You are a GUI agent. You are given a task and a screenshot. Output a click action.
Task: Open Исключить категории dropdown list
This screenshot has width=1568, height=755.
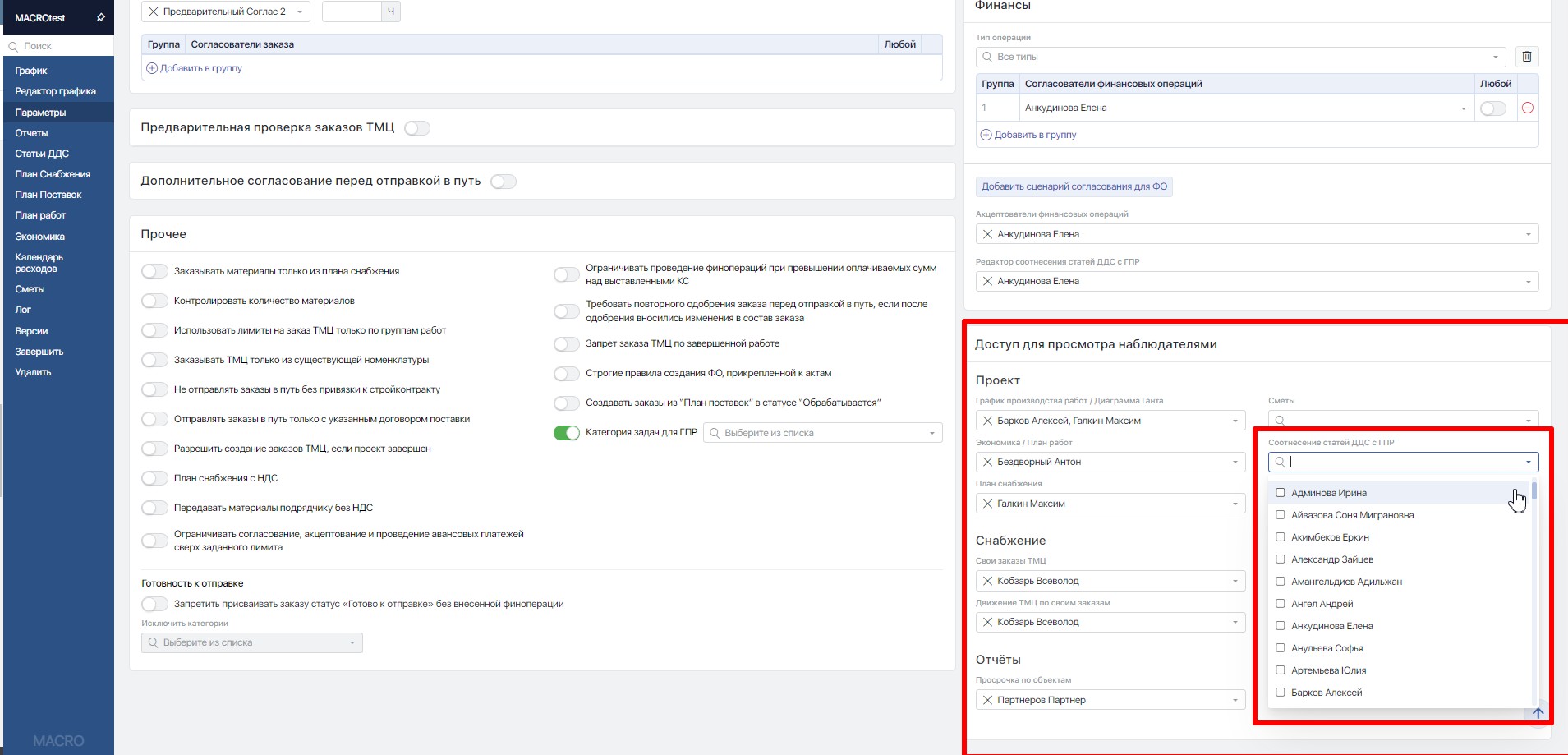[x=251, y=642]
